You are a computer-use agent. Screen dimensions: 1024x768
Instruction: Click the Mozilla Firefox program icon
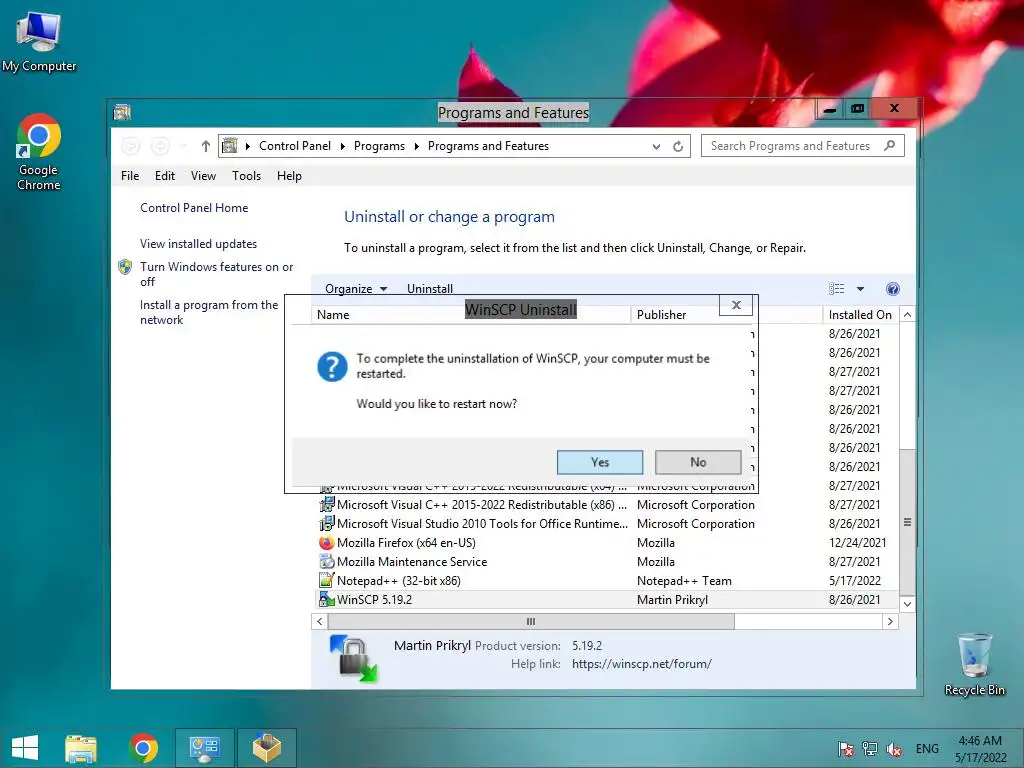point(326,543)
